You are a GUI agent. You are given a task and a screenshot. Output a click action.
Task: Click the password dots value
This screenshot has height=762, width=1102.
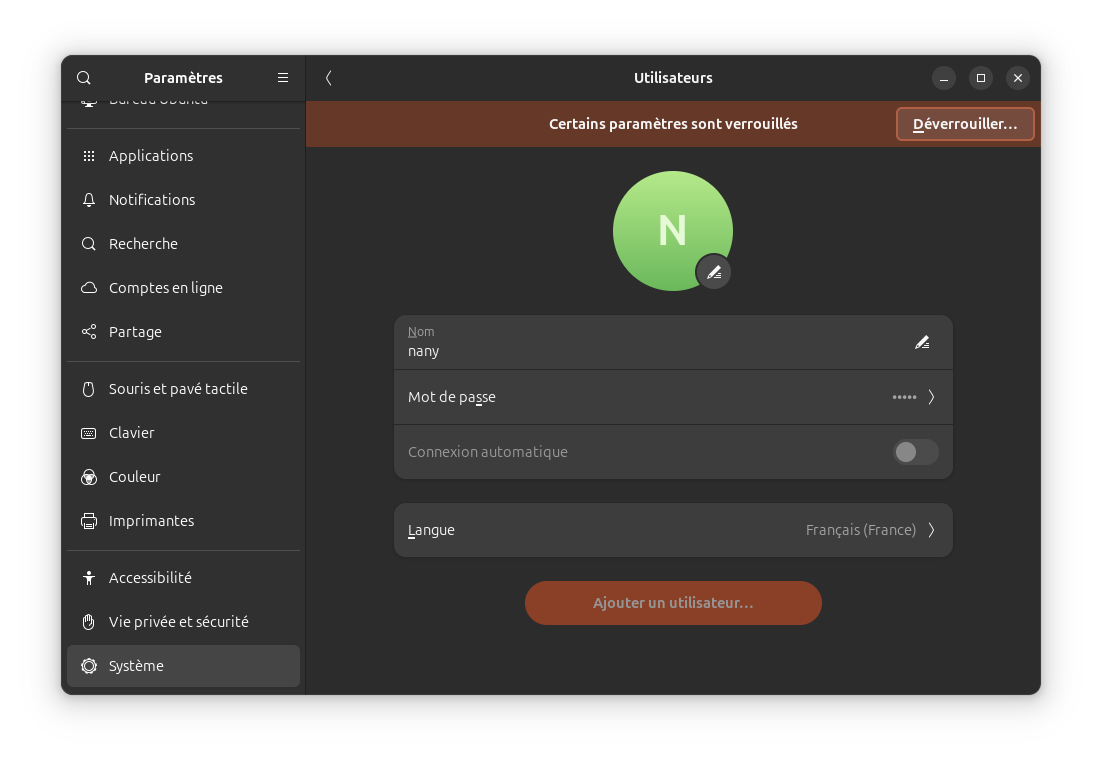point(905,397)
